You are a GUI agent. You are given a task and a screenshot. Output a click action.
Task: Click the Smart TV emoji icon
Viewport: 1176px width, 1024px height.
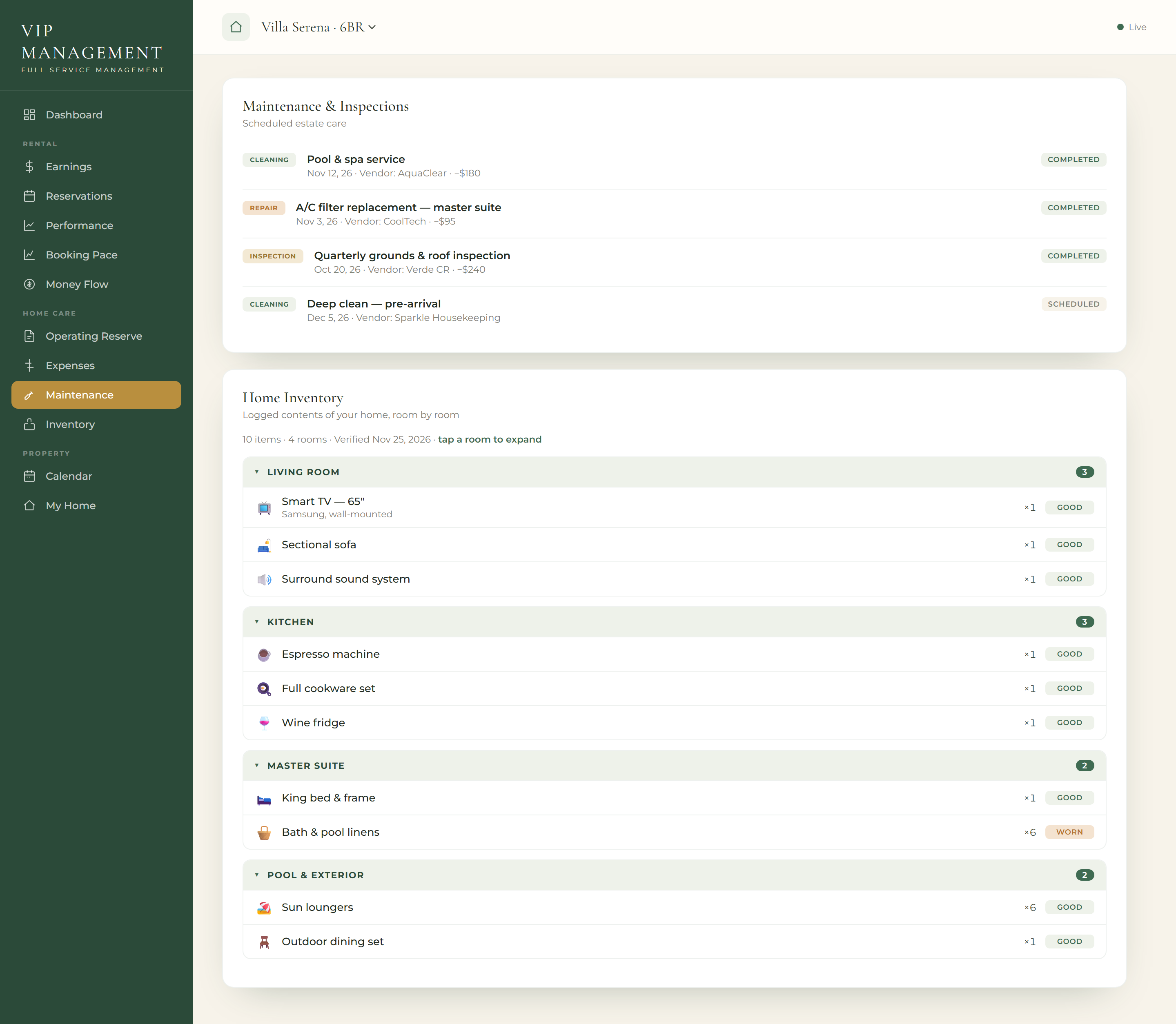(x=264, y=508)
